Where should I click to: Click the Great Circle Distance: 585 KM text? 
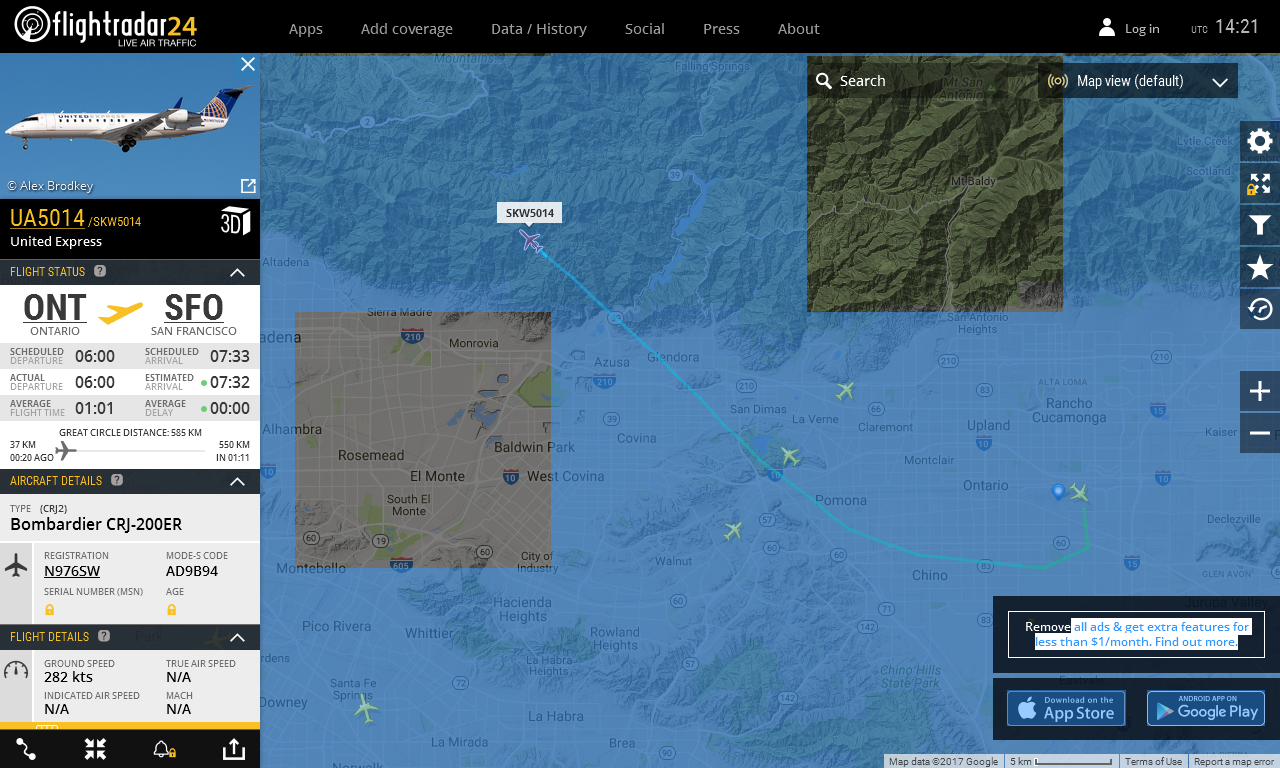tap(131, 433)
